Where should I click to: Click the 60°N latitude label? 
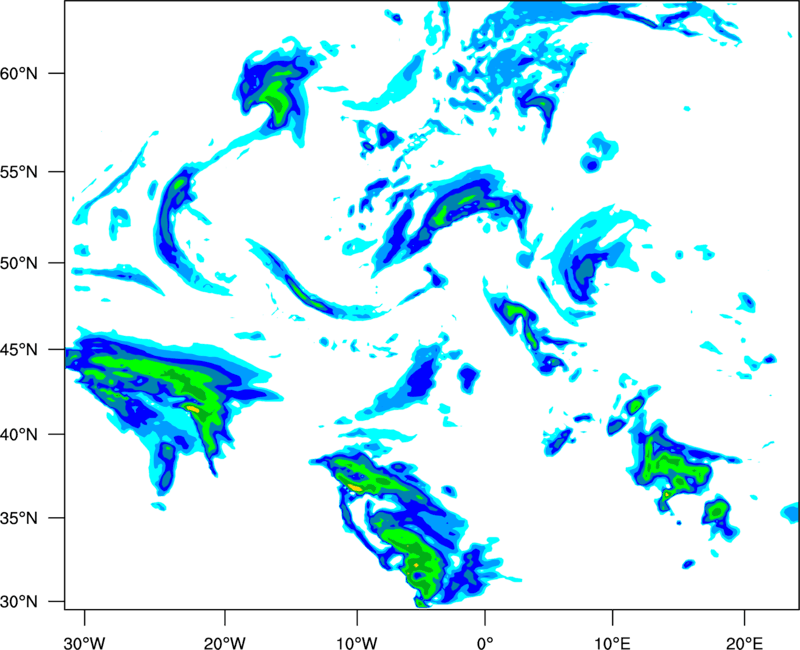[19, 73]
